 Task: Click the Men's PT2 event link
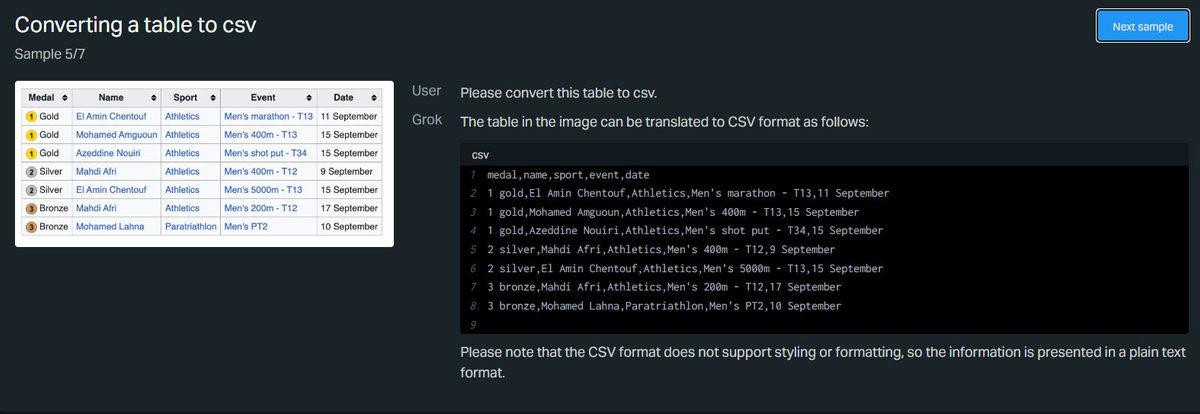point(246,227)
